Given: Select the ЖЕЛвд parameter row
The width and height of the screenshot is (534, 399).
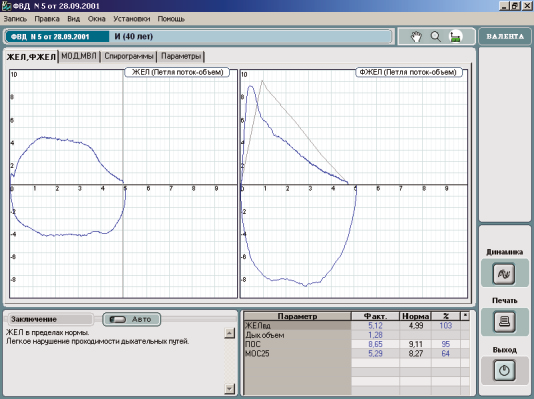Looking at the screenshot, I should (357, 325).
